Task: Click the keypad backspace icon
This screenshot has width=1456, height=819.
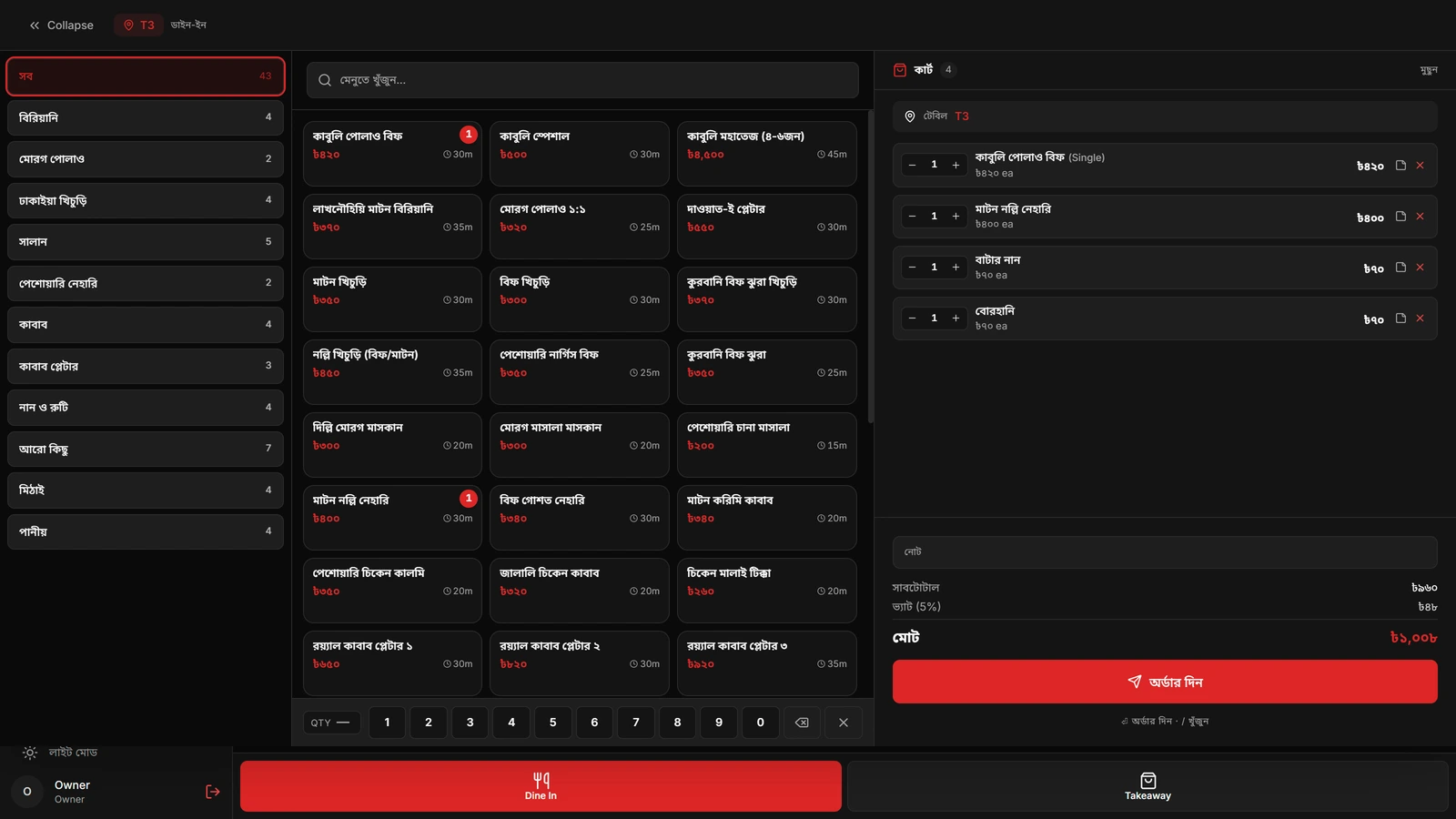Action: click(x=802, y=723)
